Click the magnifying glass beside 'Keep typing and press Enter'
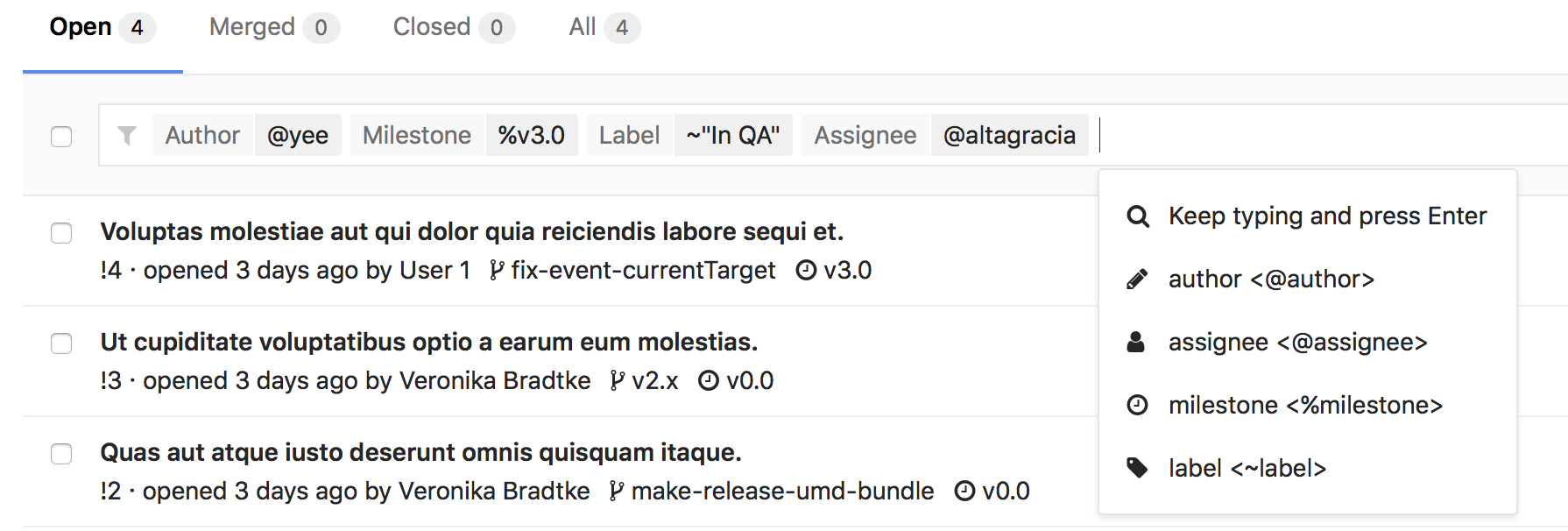Screen dimensions: 1568x531 [1138, 216]
